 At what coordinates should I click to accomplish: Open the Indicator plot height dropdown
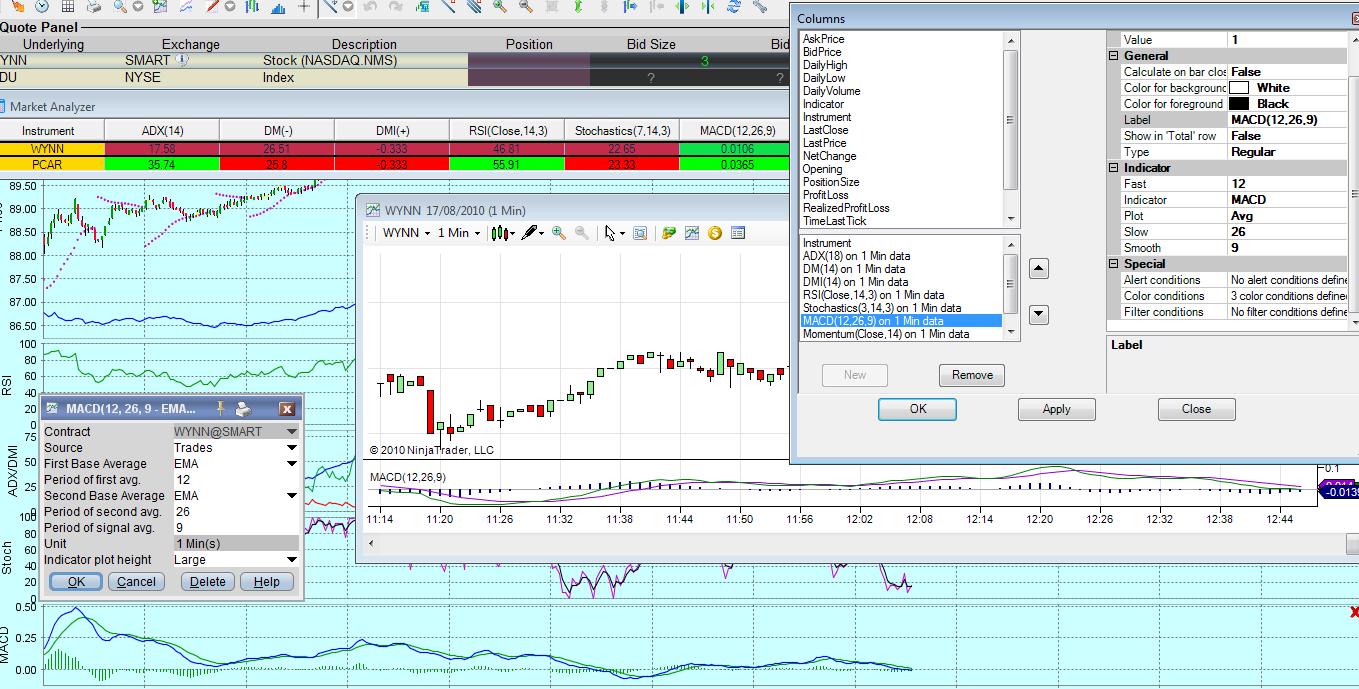pos(292,560)
